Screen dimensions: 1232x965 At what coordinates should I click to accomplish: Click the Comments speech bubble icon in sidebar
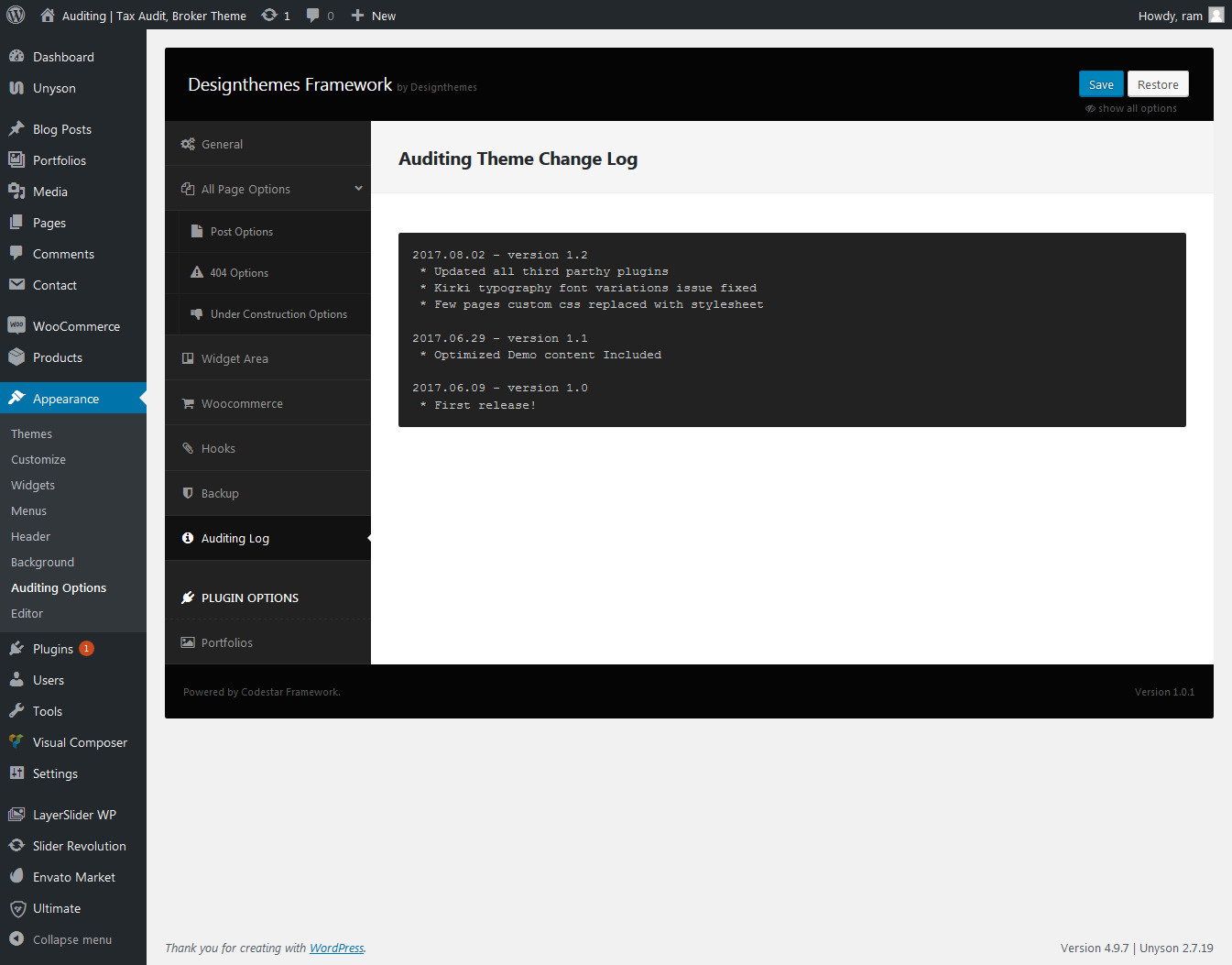[x=16, y=253]
